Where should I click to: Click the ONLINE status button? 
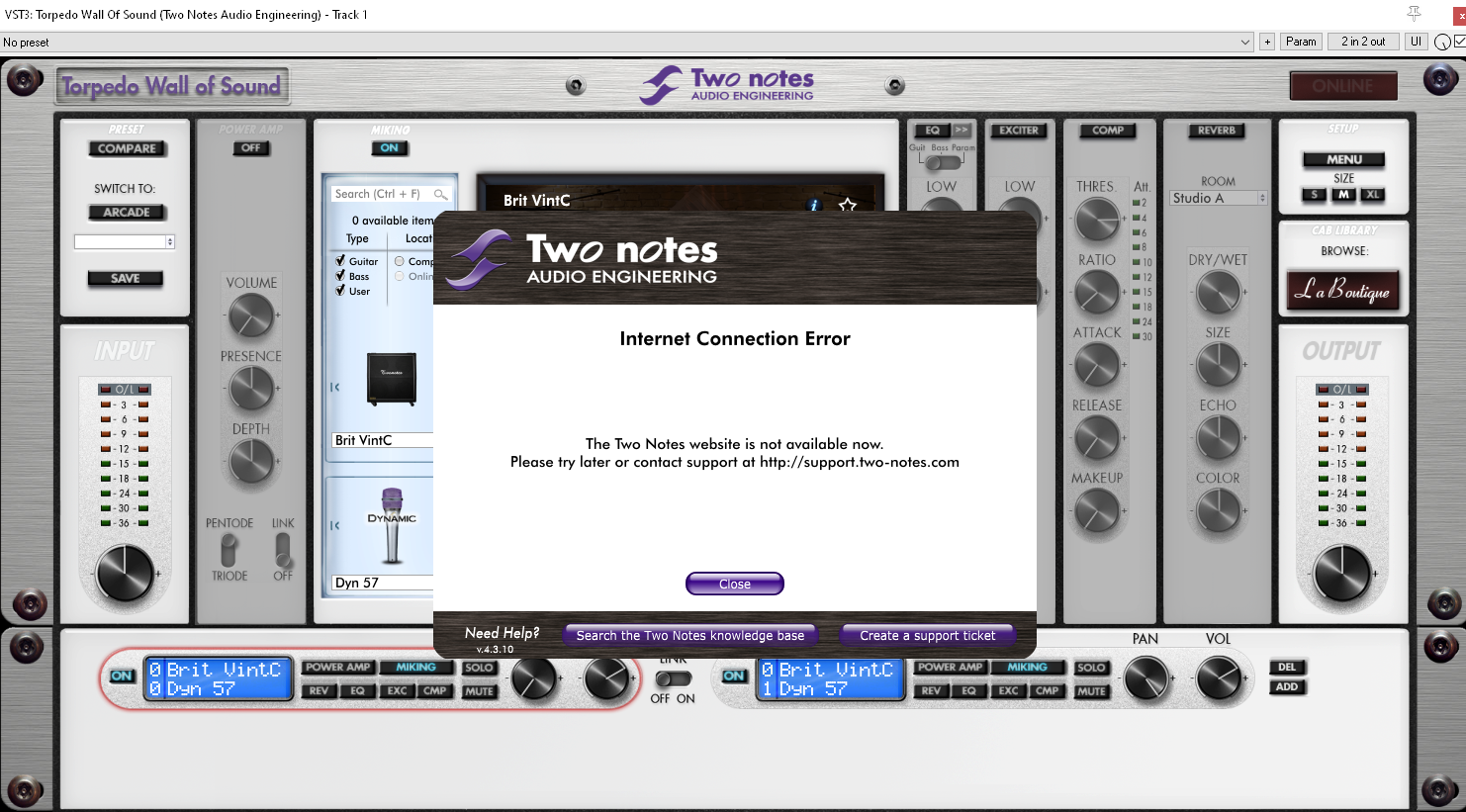pyautogui.click(x=1343, y=86)
